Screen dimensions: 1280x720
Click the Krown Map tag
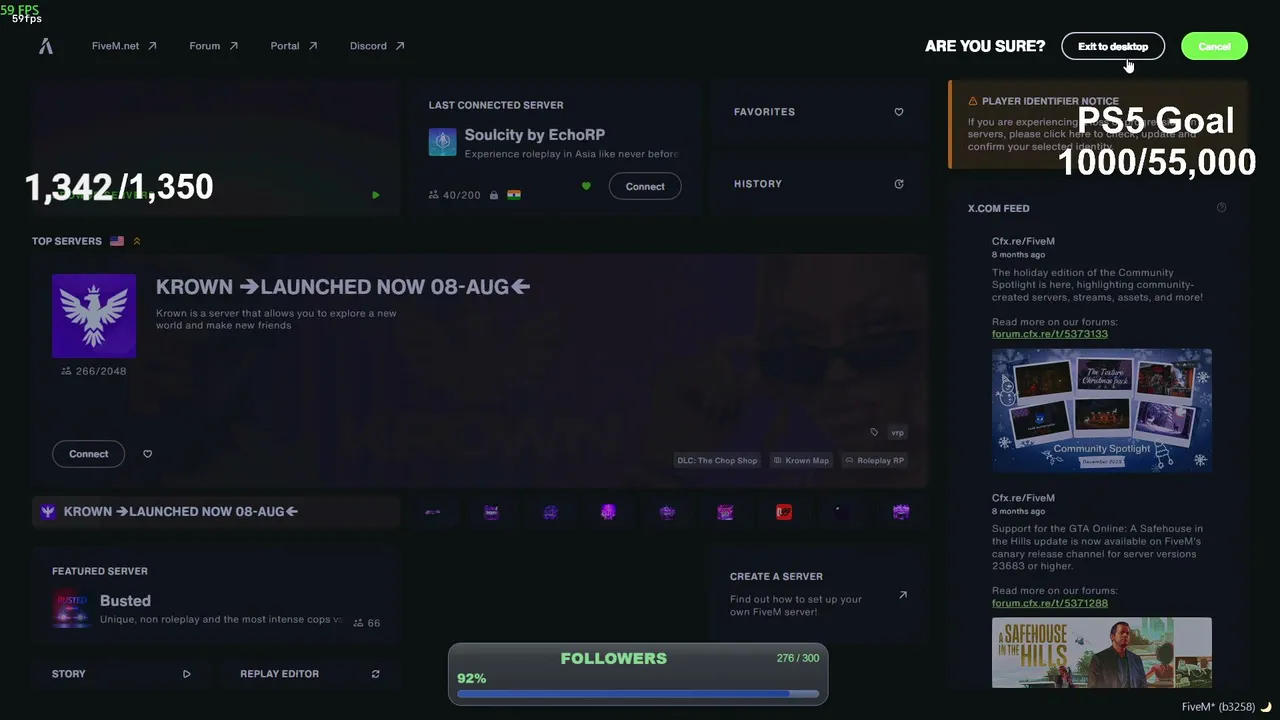point(801,461)
